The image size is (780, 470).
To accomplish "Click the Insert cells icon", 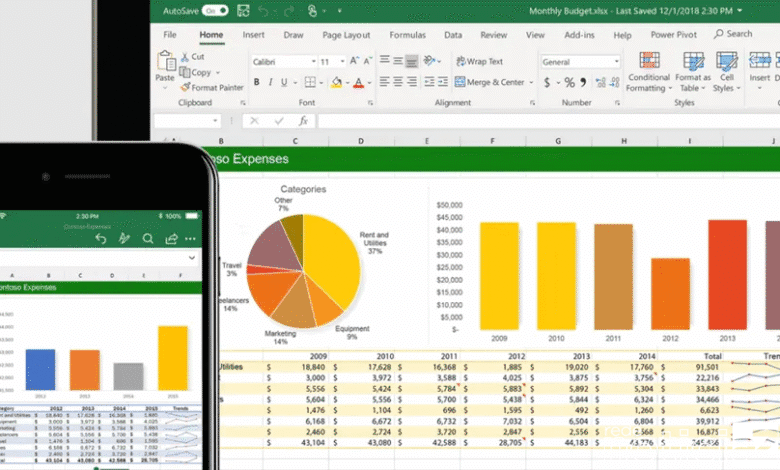I will 760,61.
